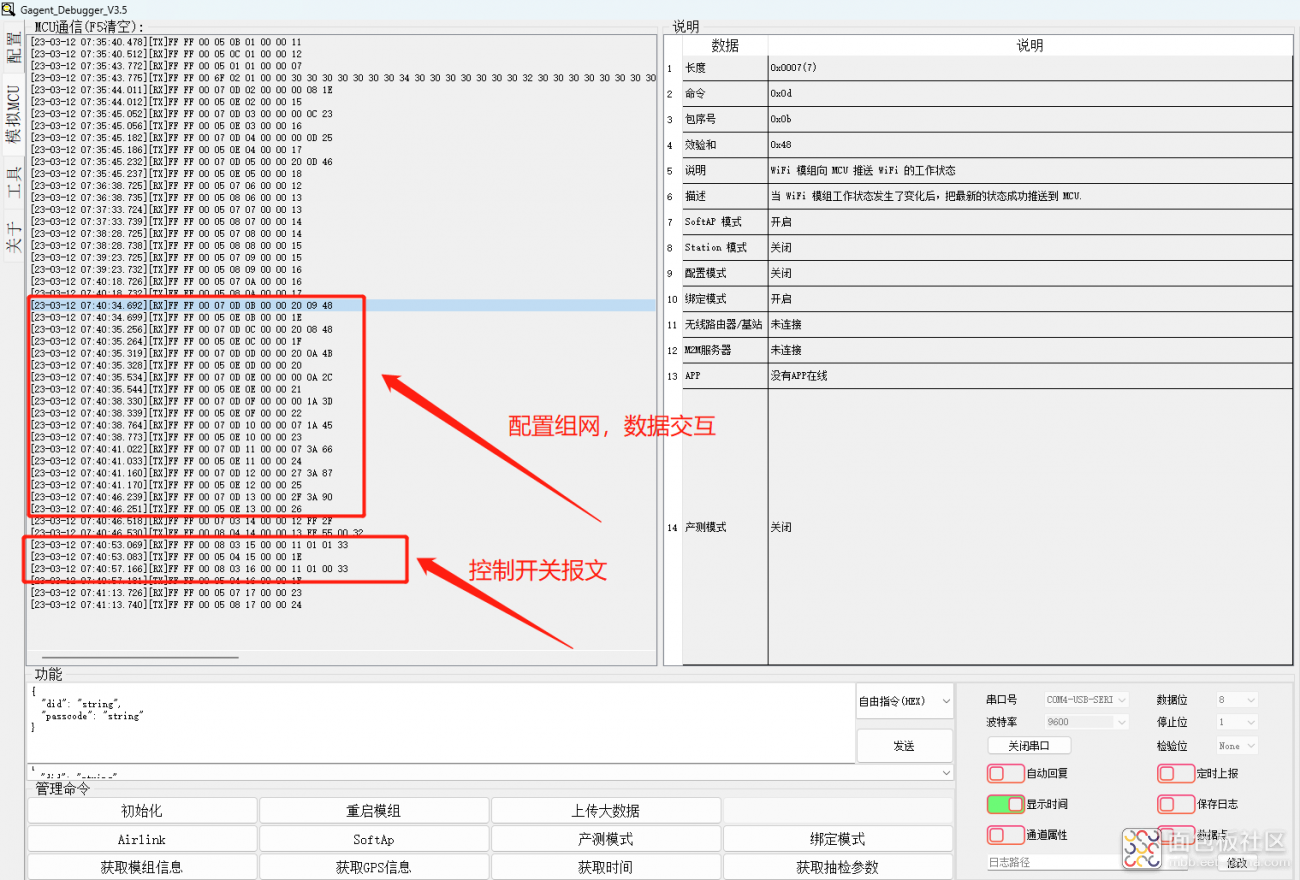
Task: Click the 无线路由器/基站 row label
Action: point(725,325)
